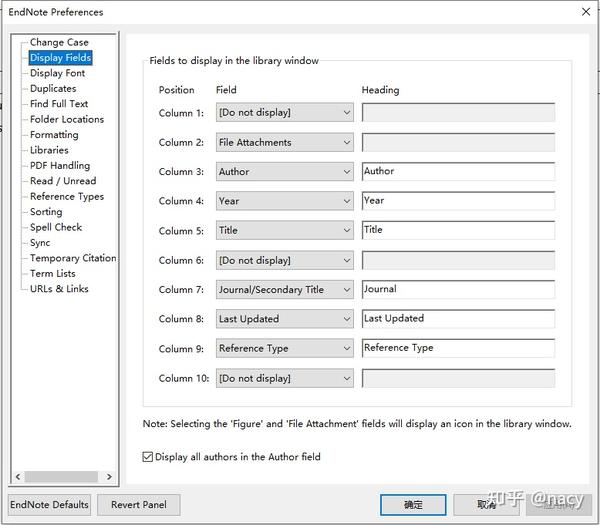Select Sync preferences
The height and width of the screenshot is (525, 600).
40,243
